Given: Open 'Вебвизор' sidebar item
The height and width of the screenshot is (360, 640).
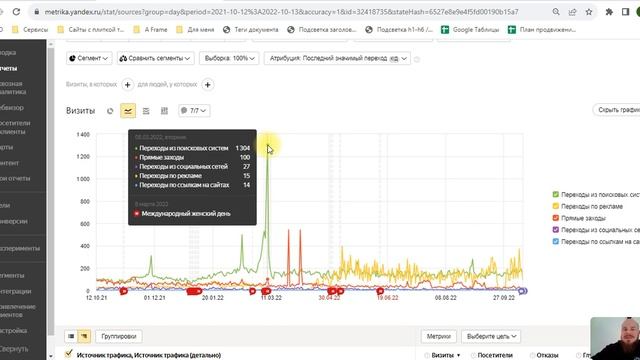Looking at the screenshot, I should [12, 107].
